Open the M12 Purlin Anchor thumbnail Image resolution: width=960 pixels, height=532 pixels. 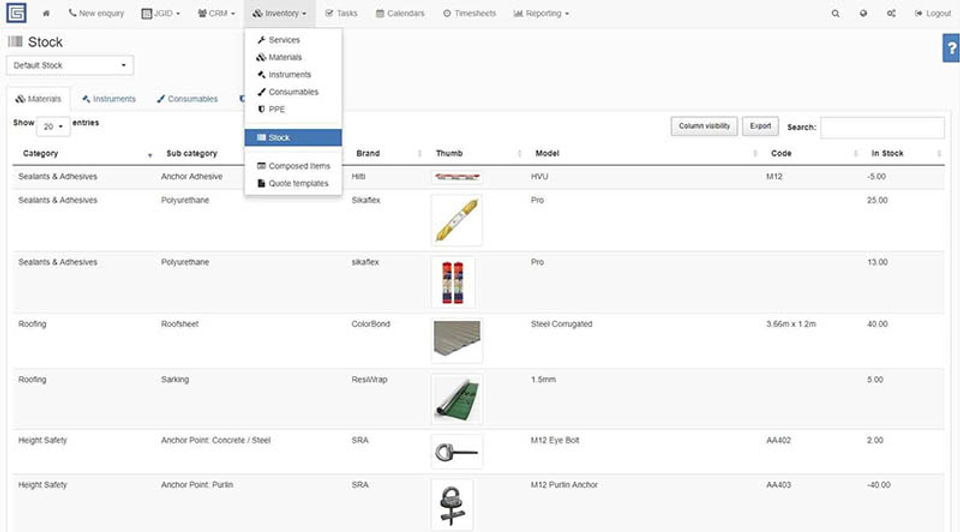coord(452,505)
